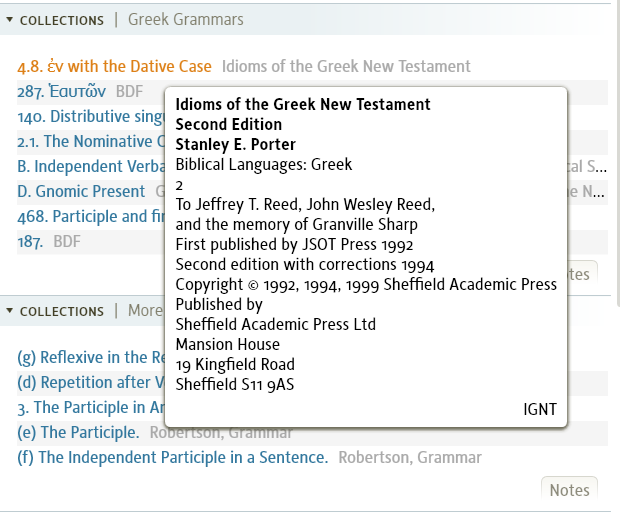Collapse the Greek Grammars collections section
Image resolution: width=620 pixels, height=512 pixels.
(x=10, y=20)
